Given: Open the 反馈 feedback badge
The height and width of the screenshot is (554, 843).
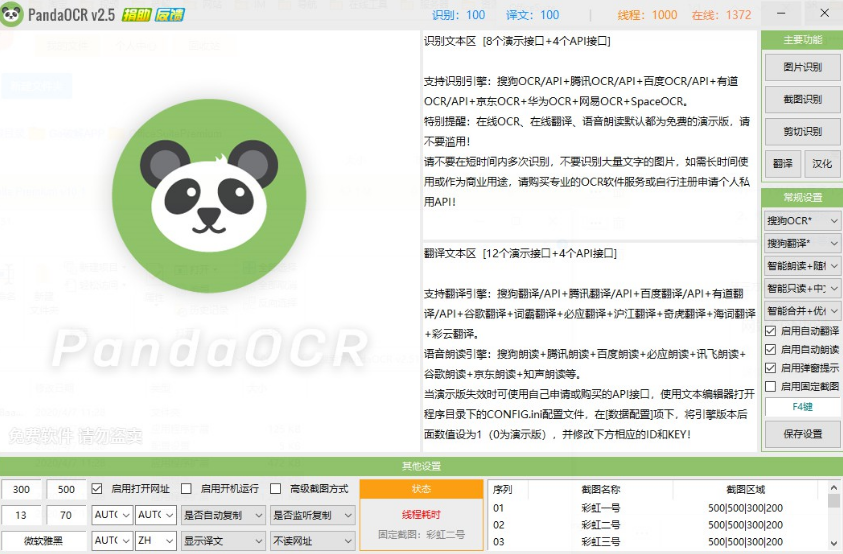Looking at the screenshot, I should (169, 15).
